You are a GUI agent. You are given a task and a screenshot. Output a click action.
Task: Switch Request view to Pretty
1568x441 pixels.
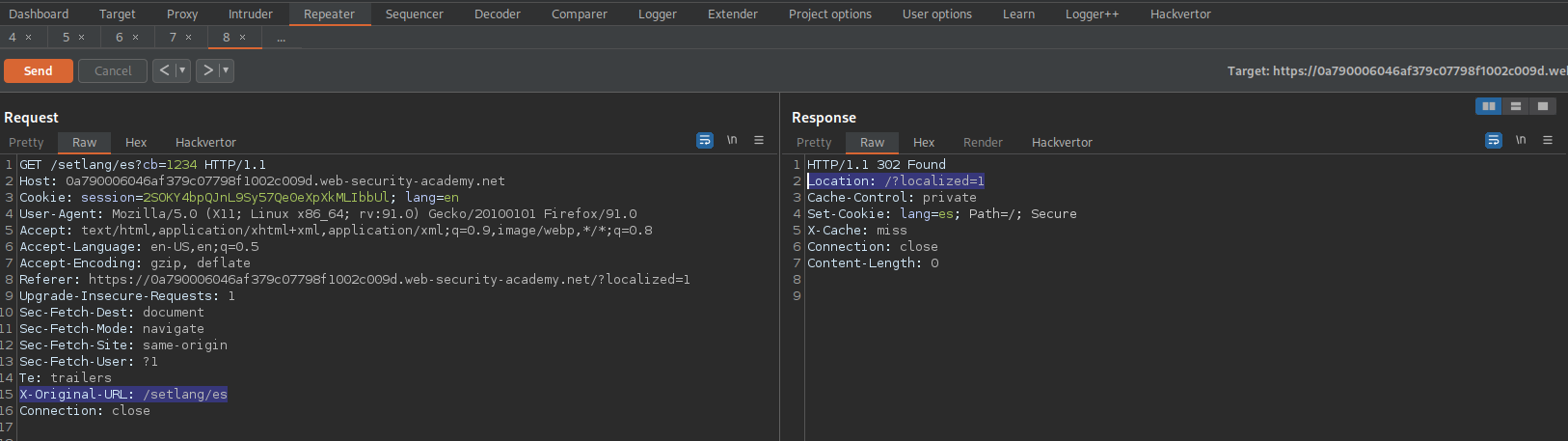click(x=26, y=142)
